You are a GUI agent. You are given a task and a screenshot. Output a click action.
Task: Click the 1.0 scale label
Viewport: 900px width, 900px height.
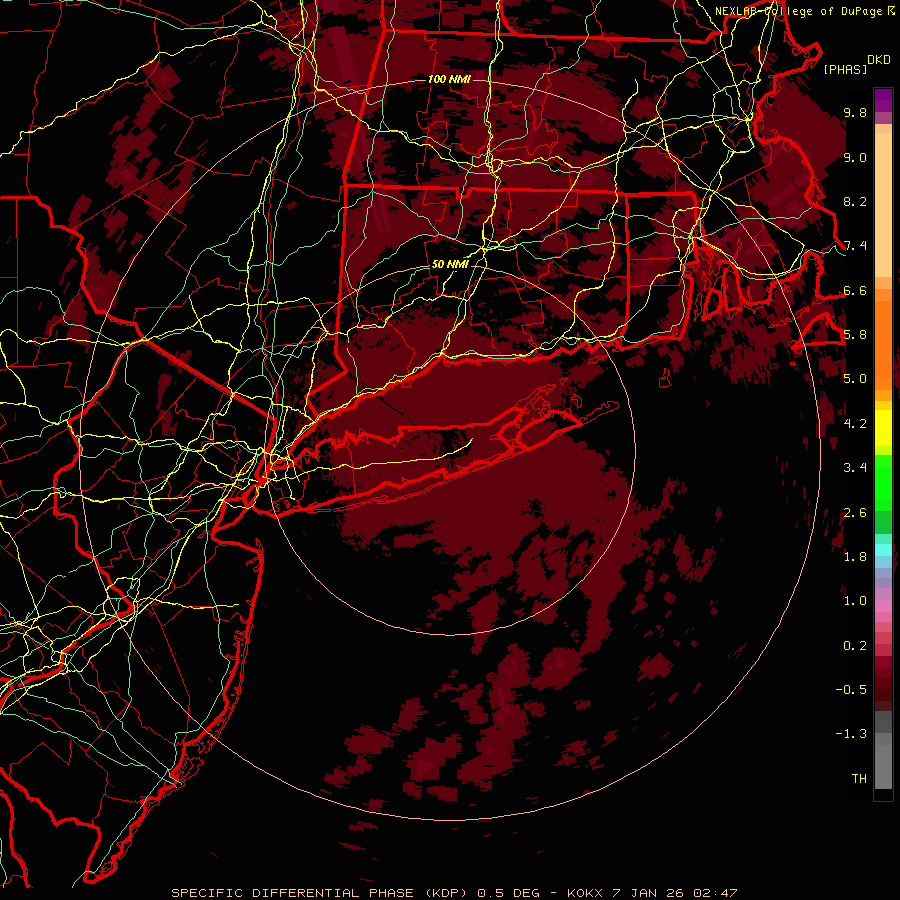tap(855, 601)
